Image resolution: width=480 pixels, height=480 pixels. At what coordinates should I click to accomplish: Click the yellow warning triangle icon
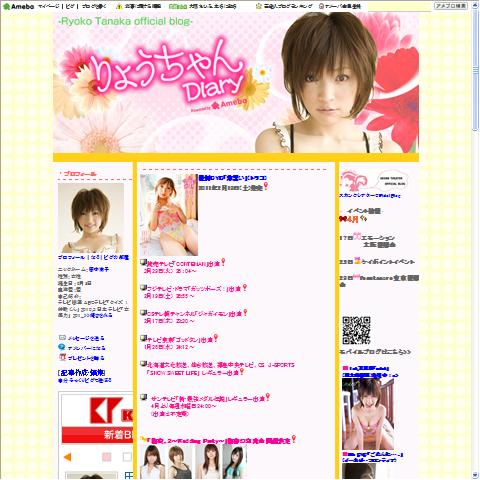coord(119,6)
